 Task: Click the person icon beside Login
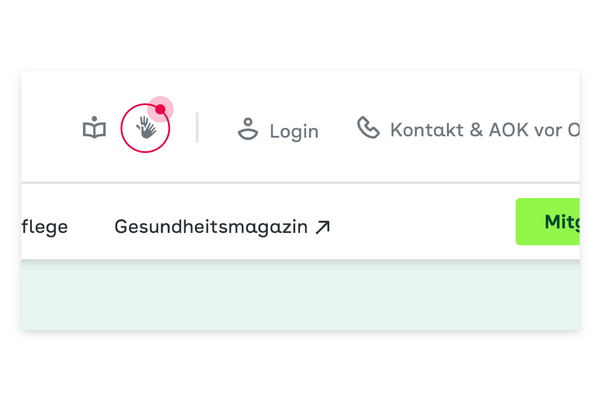248,129
